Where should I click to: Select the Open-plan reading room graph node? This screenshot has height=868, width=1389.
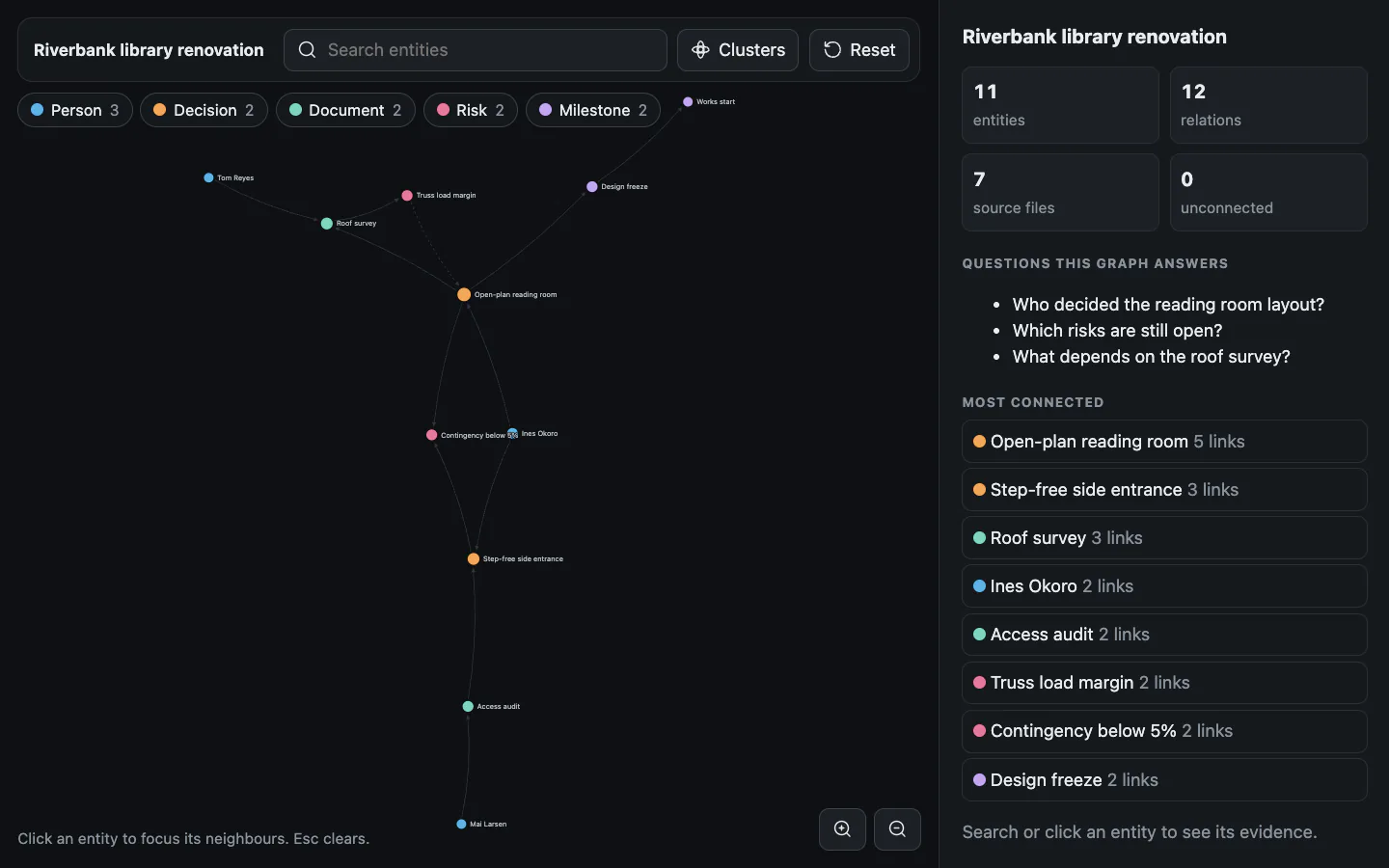click(464, 295)
